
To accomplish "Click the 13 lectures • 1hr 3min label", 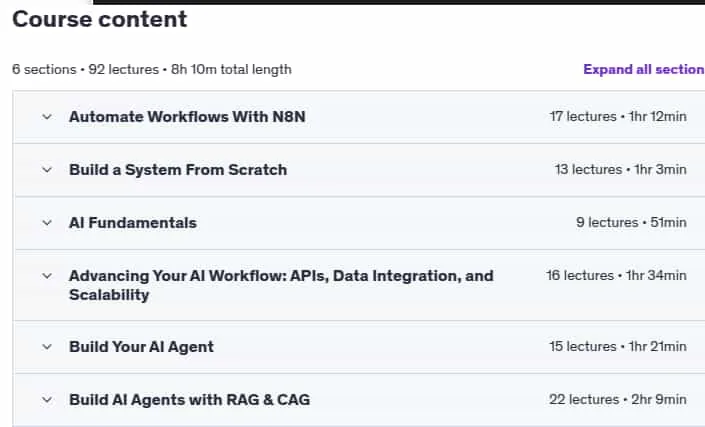I will pyautogui.click(x=620, y=169).
